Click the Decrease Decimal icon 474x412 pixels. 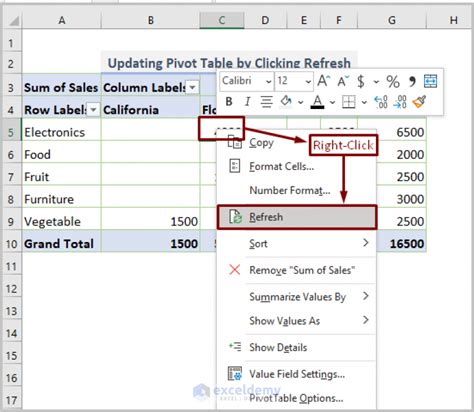pyautogui.click(x=400, y=102)
